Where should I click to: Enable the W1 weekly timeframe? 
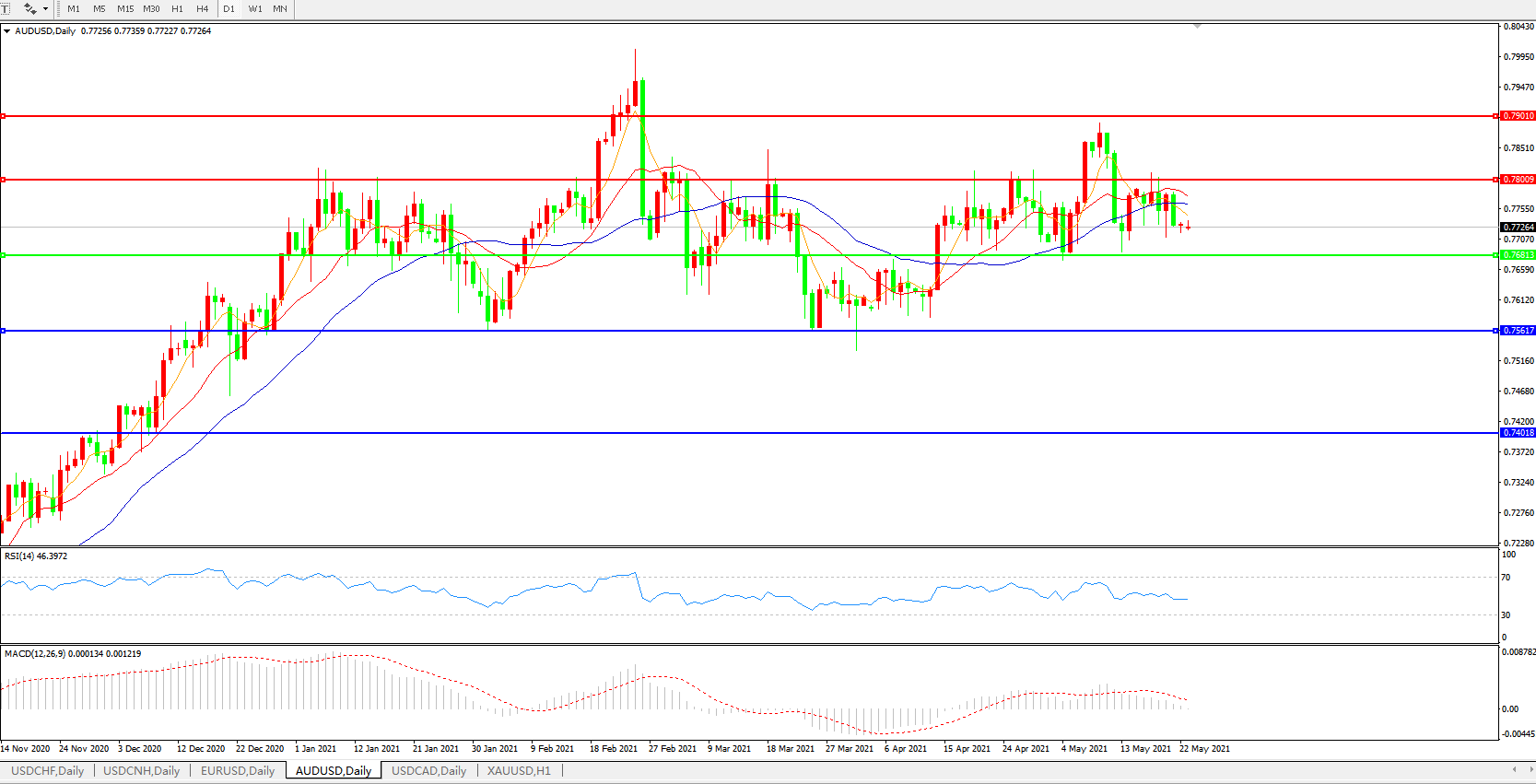click(255, 8)
